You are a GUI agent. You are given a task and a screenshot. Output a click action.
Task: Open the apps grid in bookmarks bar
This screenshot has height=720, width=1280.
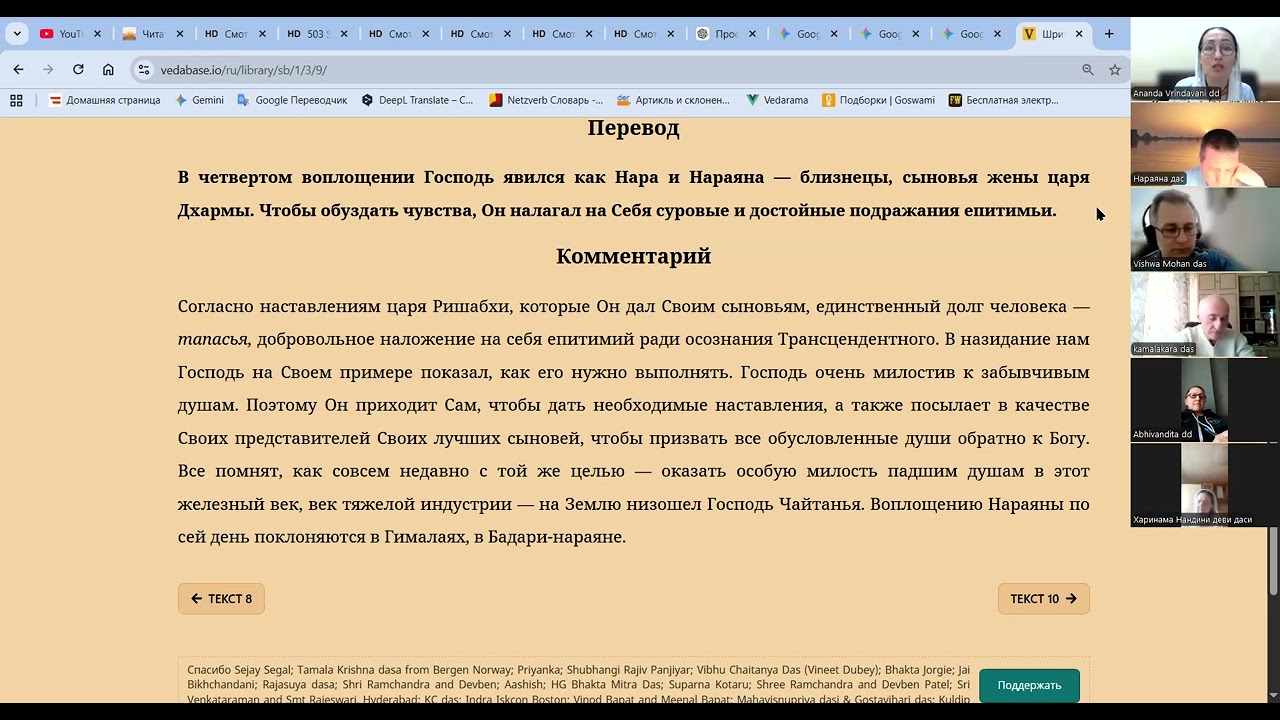[16, 100]
